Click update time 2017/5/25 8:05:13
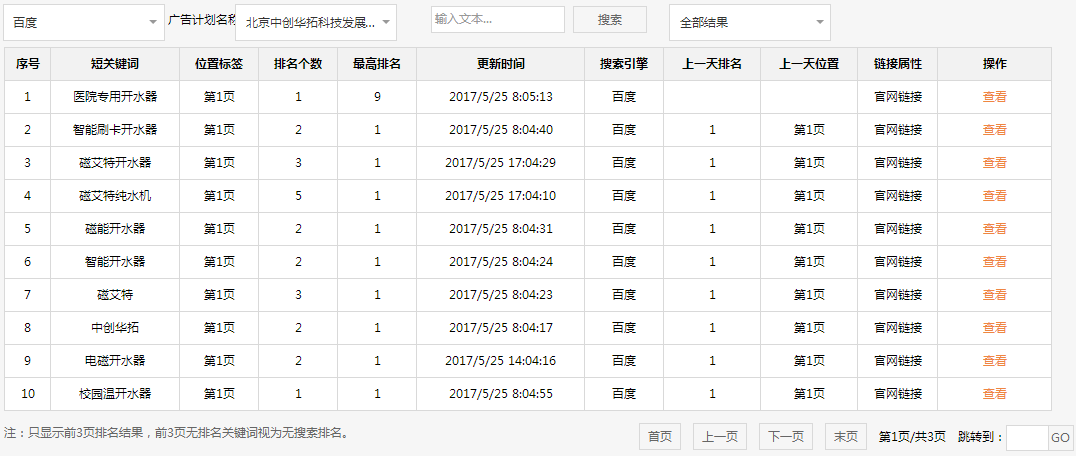Screen dimensions: 1076x456 [500, 97]
